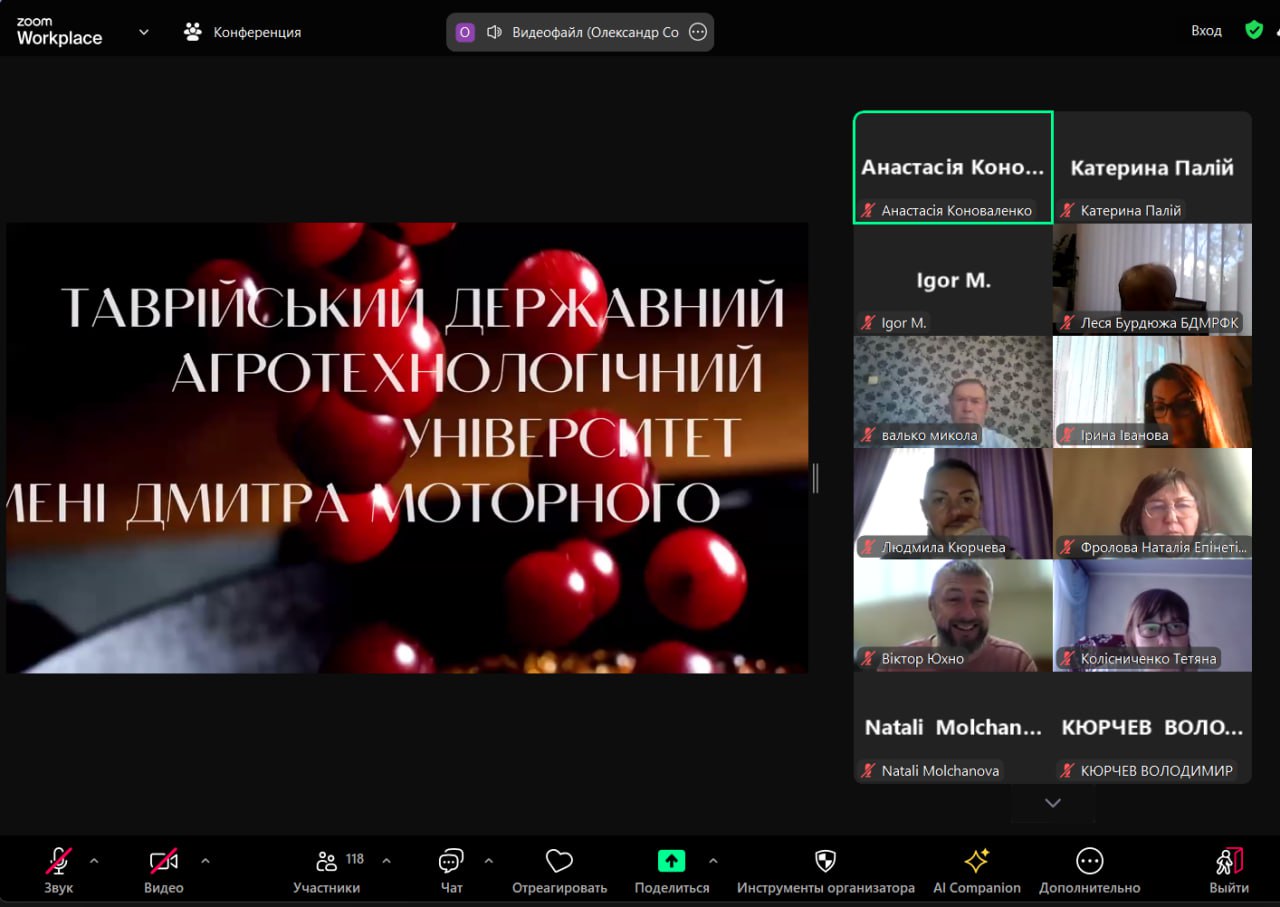Screen dimensions: 1280x907
Task: Select Віктор Юхно video tile
Action: [953, 615]
